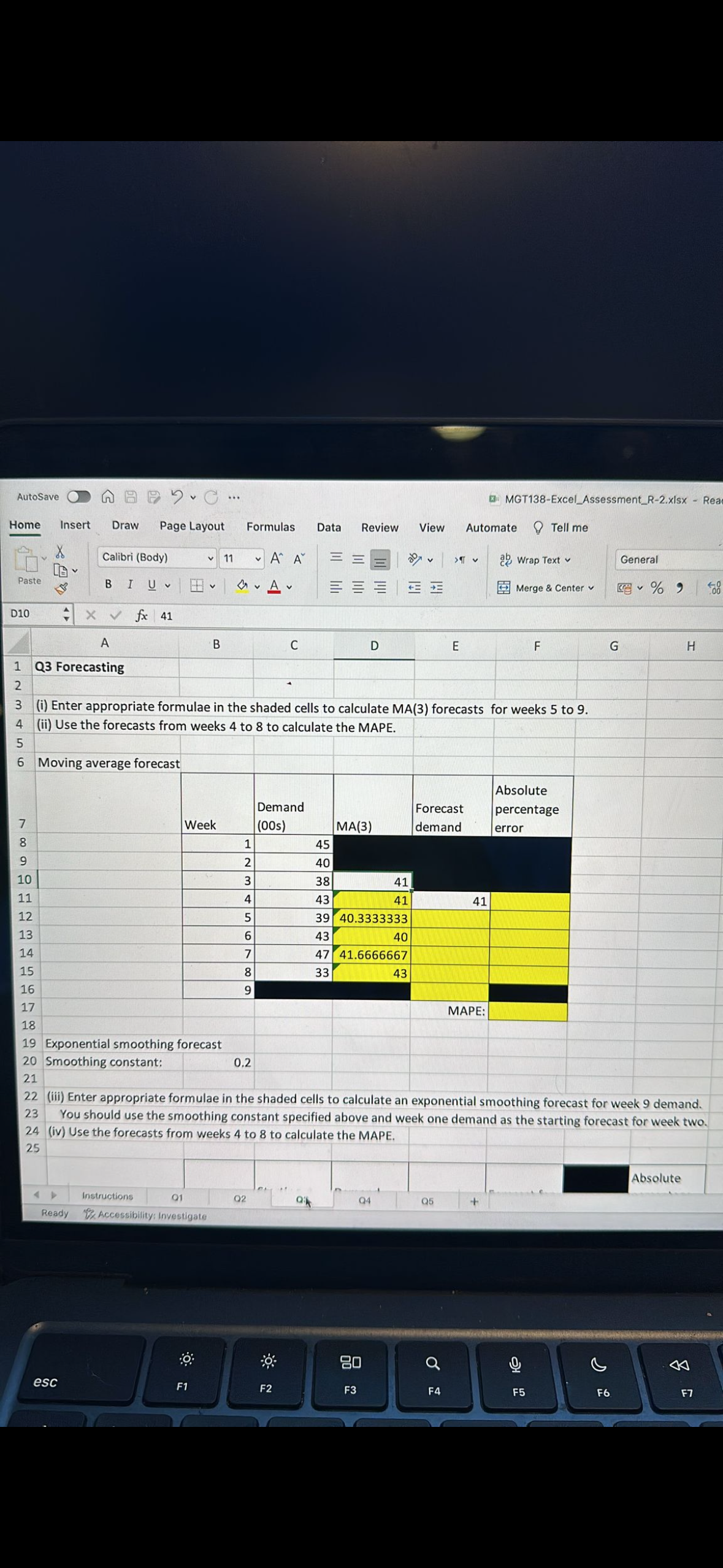
Task: Click the Cut scissors icon
Action: point(60,551)
